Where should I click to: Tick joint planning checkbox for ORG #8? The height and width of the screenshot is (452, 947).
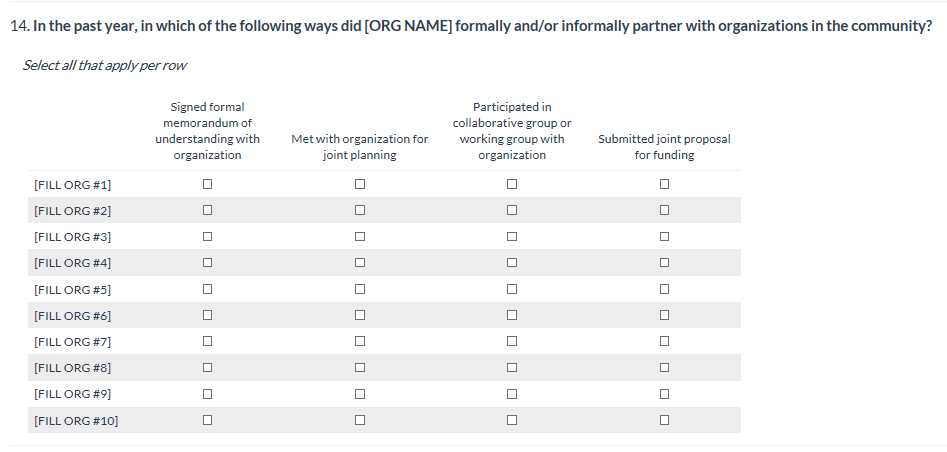(x=359, y=368)
